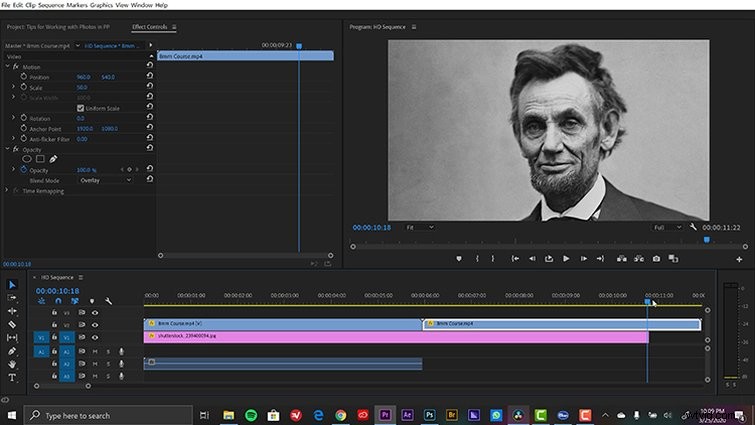Open Program Monitor settings wrench
The width and height of the screenshot is (755, 425).
tap(693, 226)
